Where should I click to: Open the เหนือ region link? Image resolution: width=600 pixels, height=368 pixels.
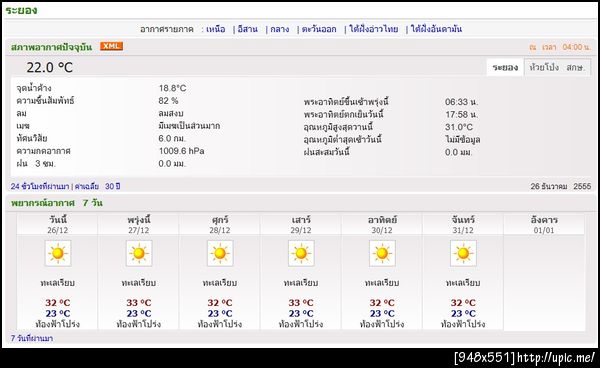[215, 29]
